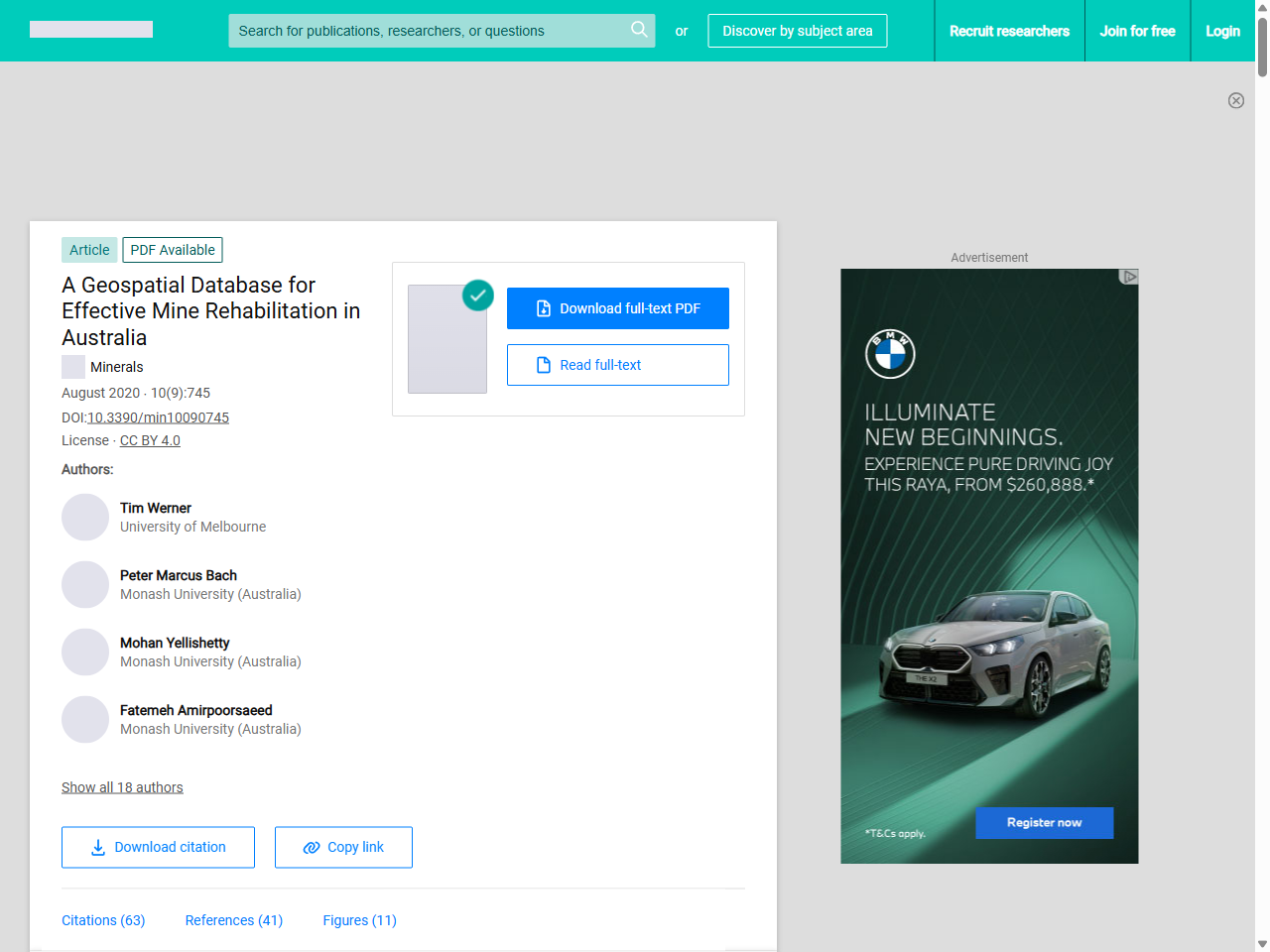
Task: Copy the article link
Action: point(343,847)
